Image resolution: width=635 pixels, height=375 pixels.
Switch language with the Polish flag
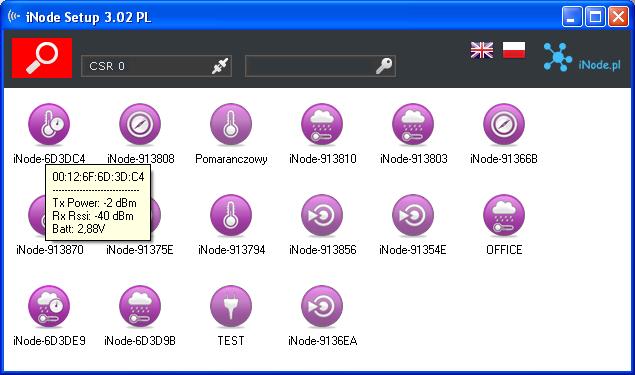click(514, 50)
